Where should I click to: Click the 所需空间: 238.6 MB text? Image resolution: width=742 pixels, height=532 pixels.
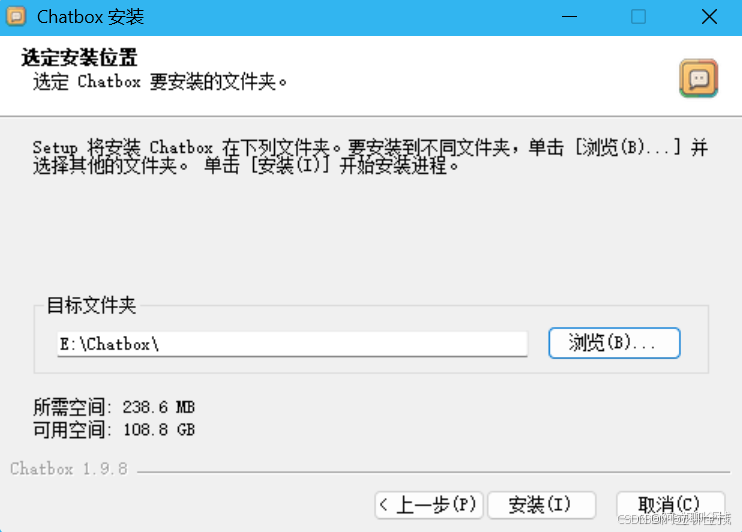click(x=114, y=407)
